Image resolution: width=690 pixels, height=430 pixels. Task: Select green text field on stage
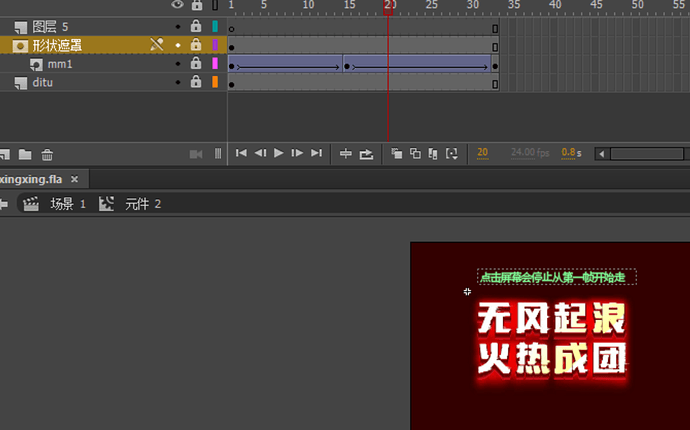(557, 277)
